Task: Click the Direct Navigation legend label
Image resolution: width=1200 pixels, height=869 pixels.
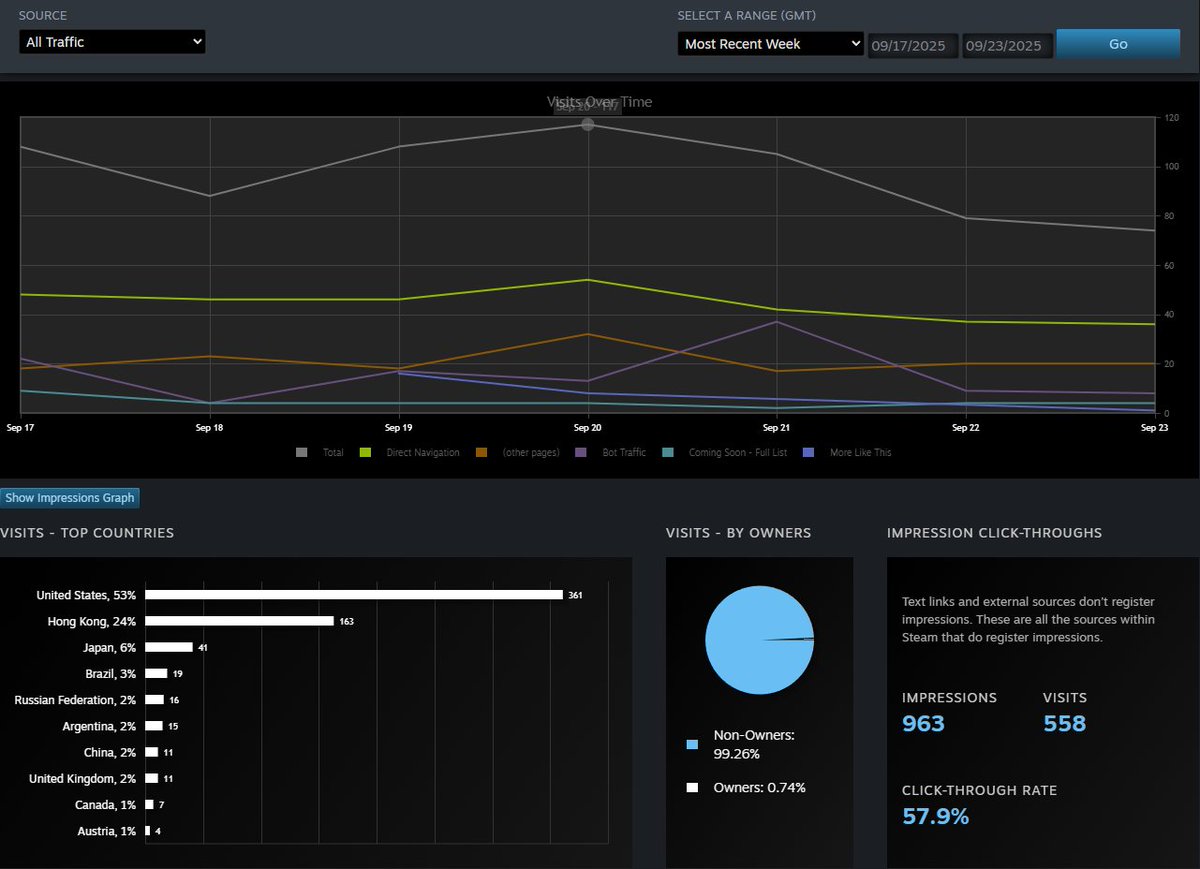Action: (423, 453)
